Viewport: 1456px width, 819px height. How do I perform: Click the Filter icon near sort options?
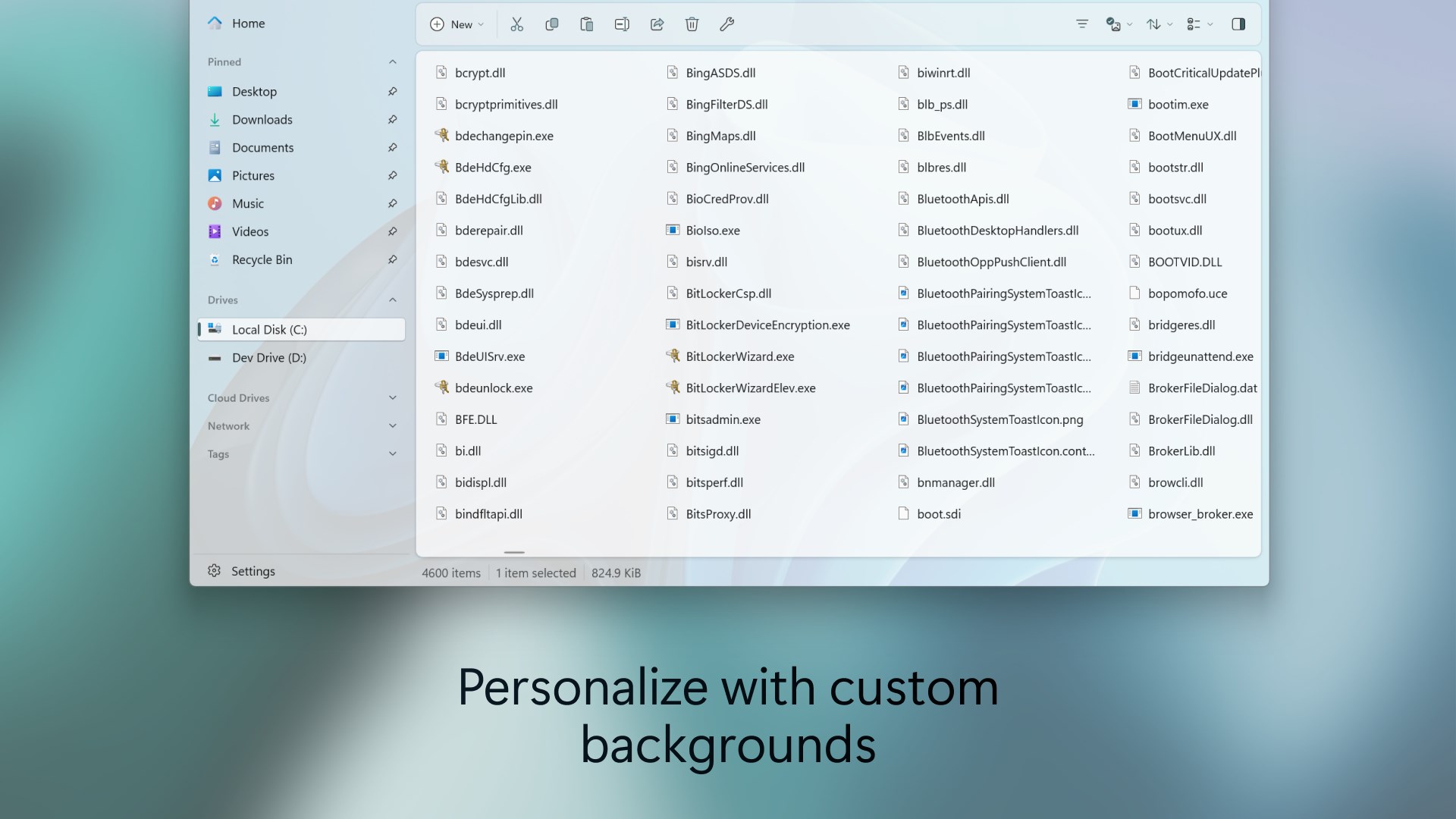(1081, 24)
